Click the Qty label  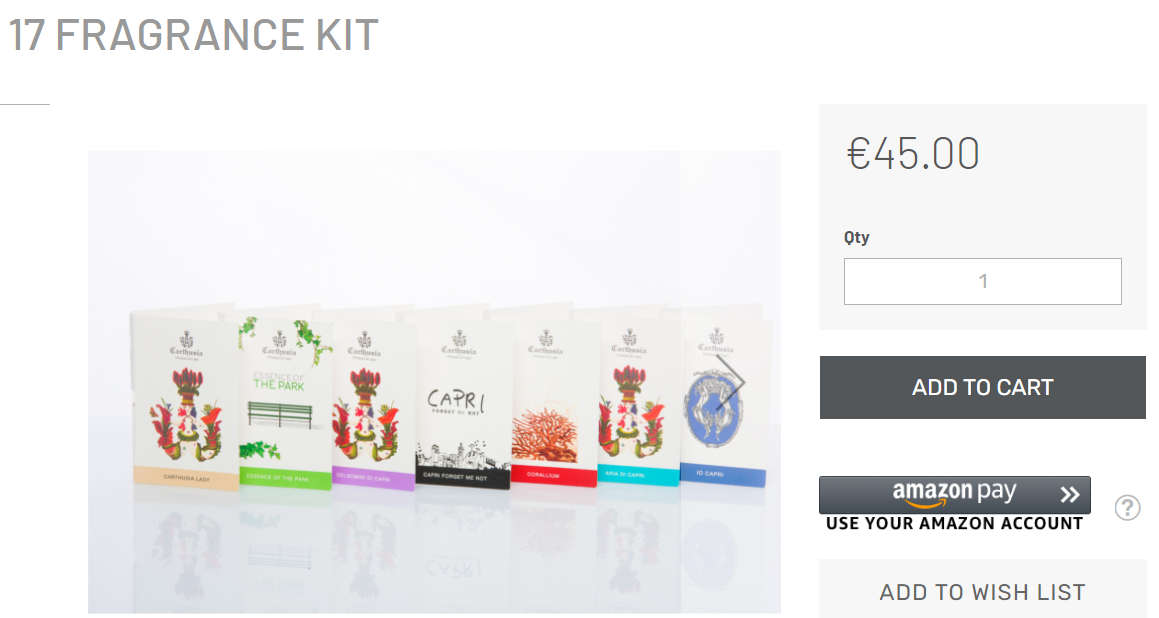tap(857, 238)
